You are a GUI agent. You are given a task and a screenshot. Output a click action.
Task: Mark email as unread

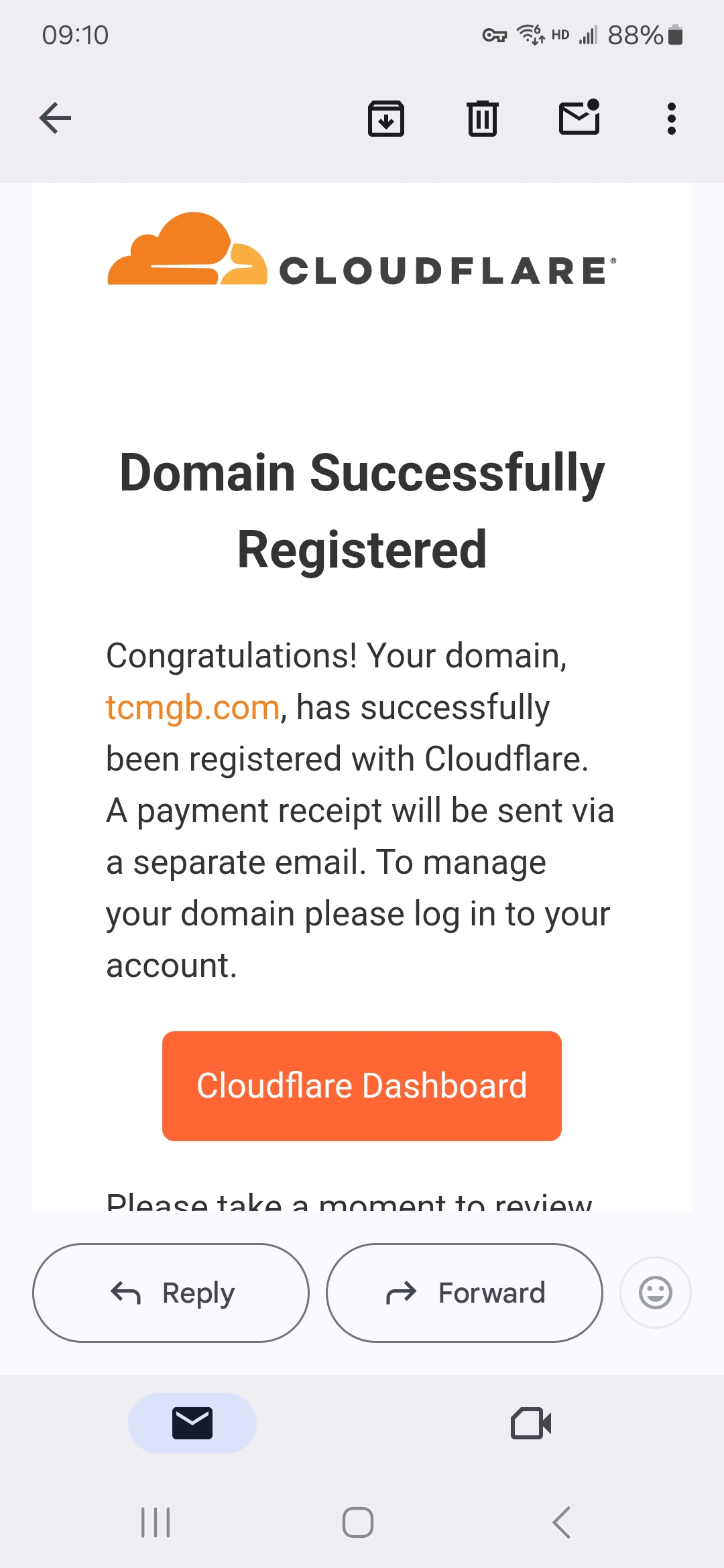tap(579, 118)
